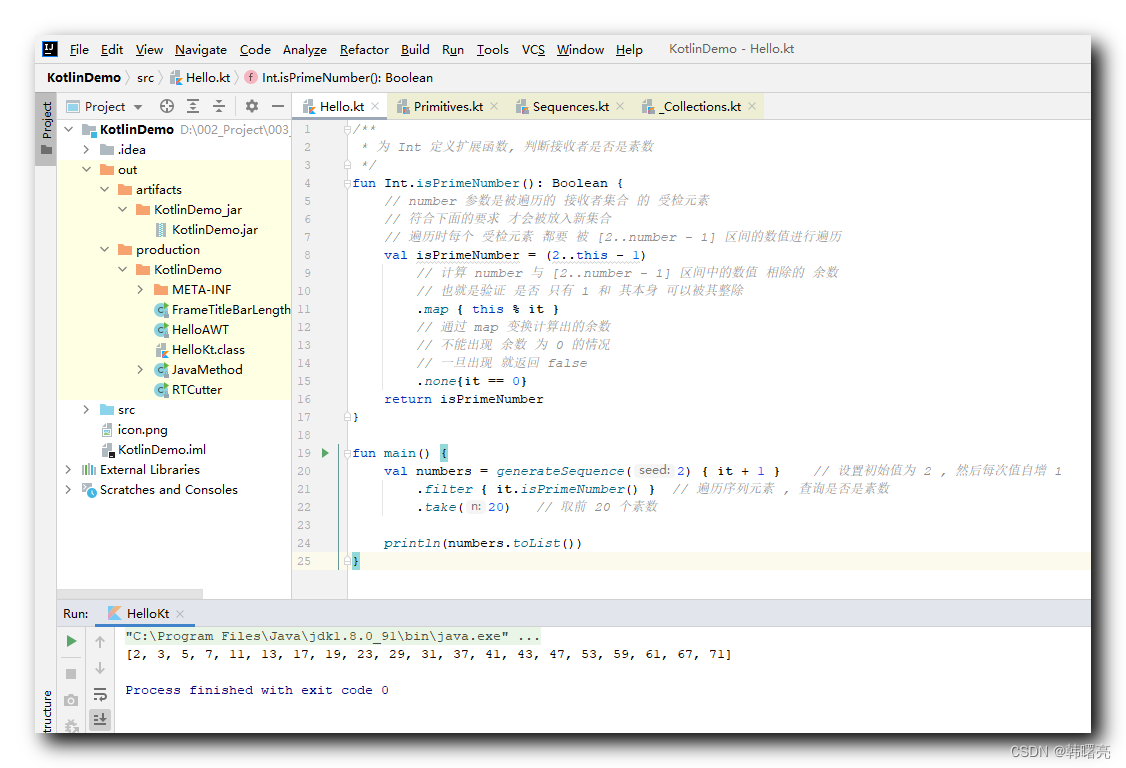Open Project panel settings gear

coord(251,106)
